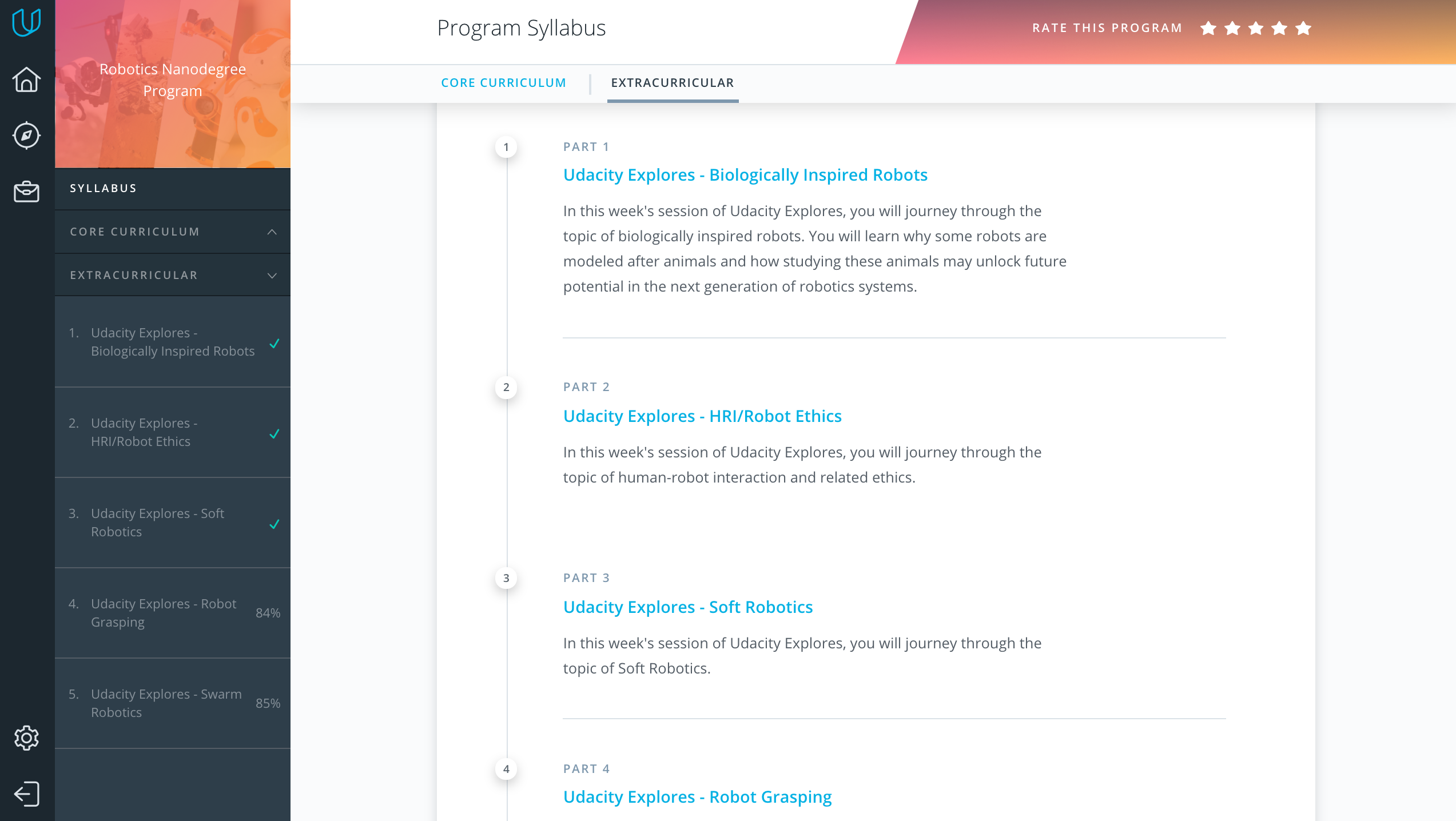Open the compass Explore icon
Image resolution: width=1456 pixels, height=821 pixels.
[27, 135]
